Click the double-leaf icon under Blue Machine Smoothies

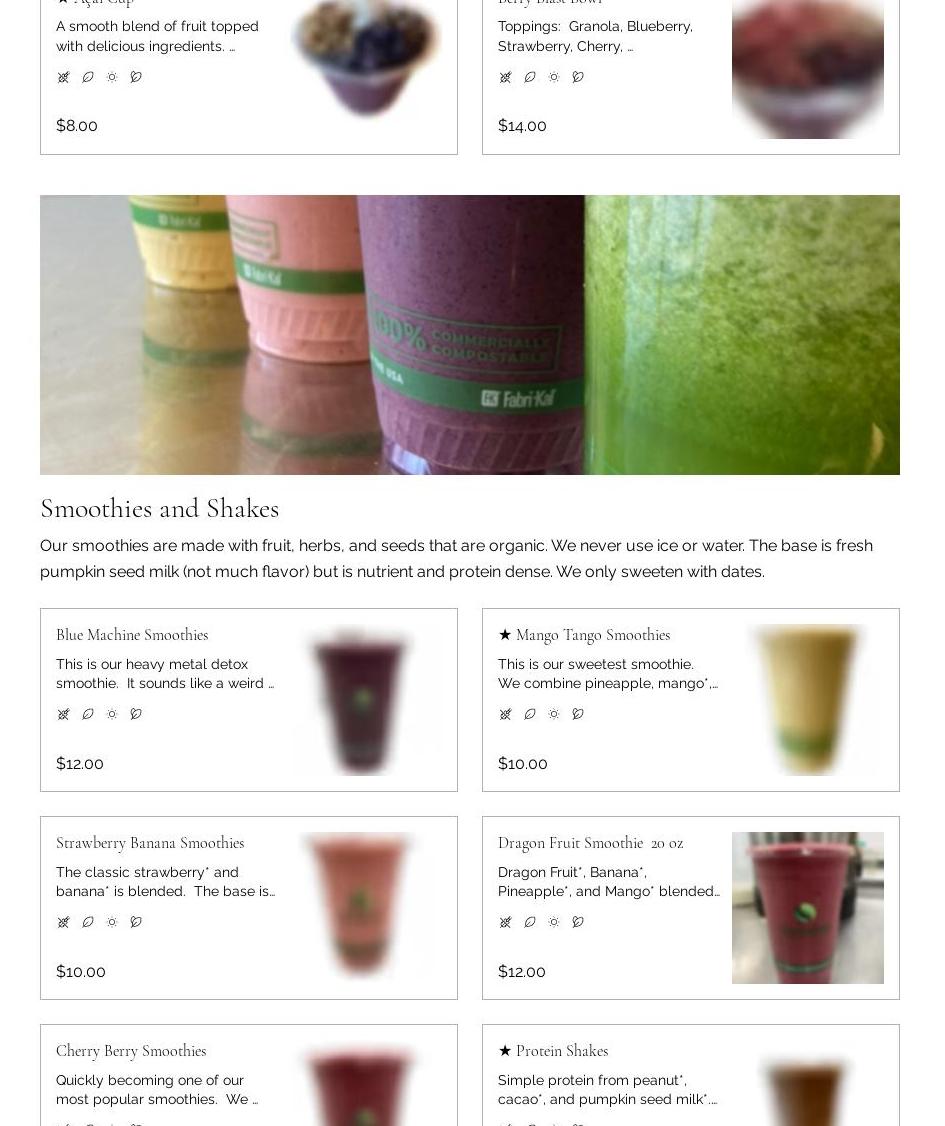(x=136, y=714)
